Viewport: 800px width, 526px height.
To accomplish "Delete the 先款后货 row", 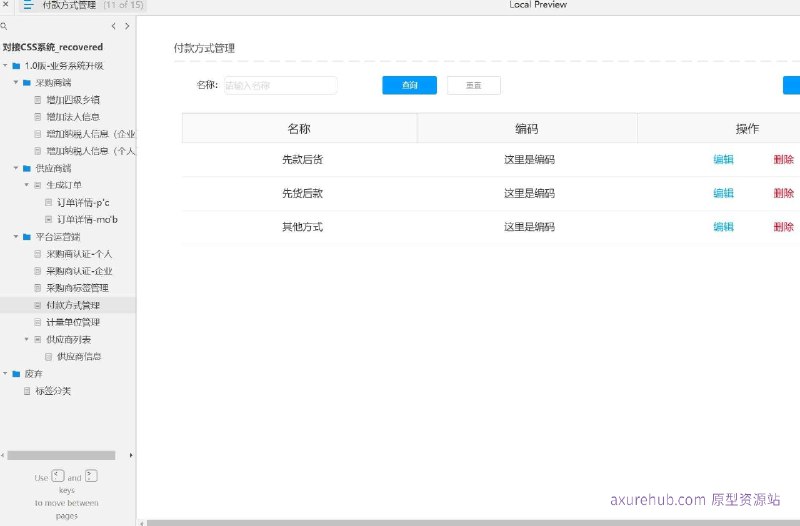I will (x=784, y=159).
